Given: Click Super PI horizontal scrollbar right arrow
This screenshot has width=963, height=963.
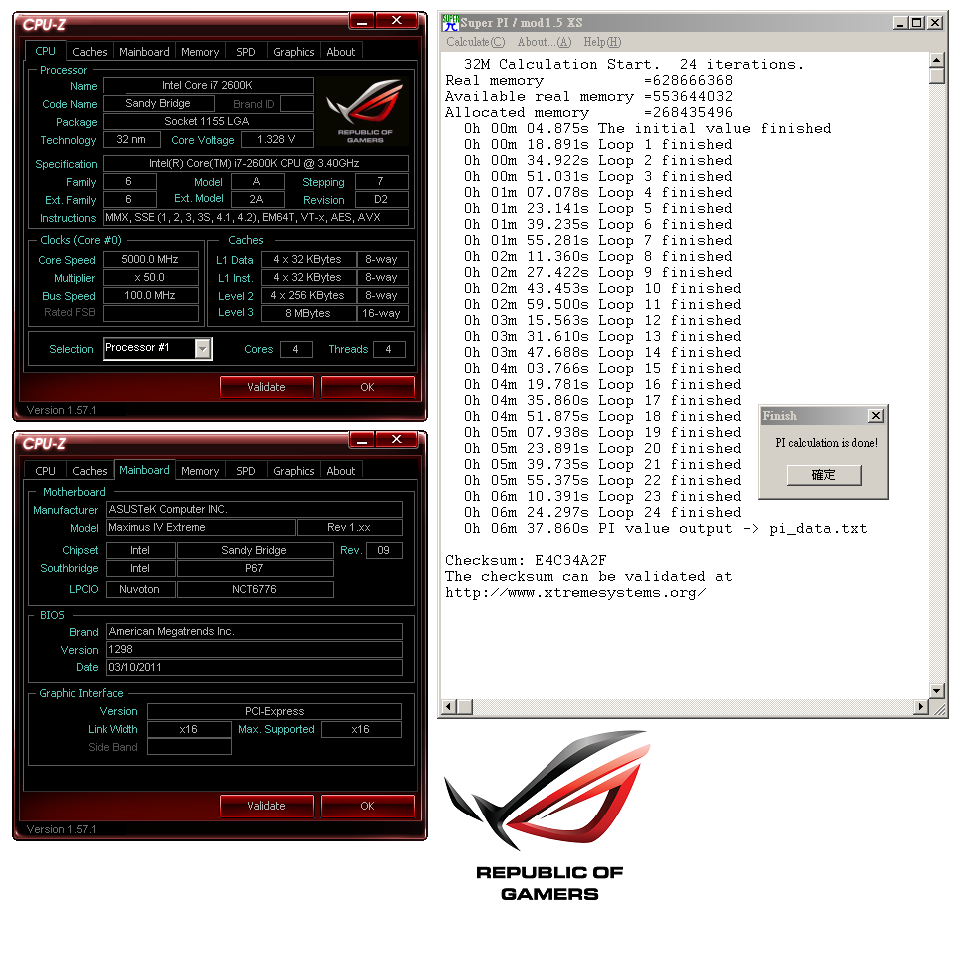Looking at the screenshot, I should click(x=921, y=707).
